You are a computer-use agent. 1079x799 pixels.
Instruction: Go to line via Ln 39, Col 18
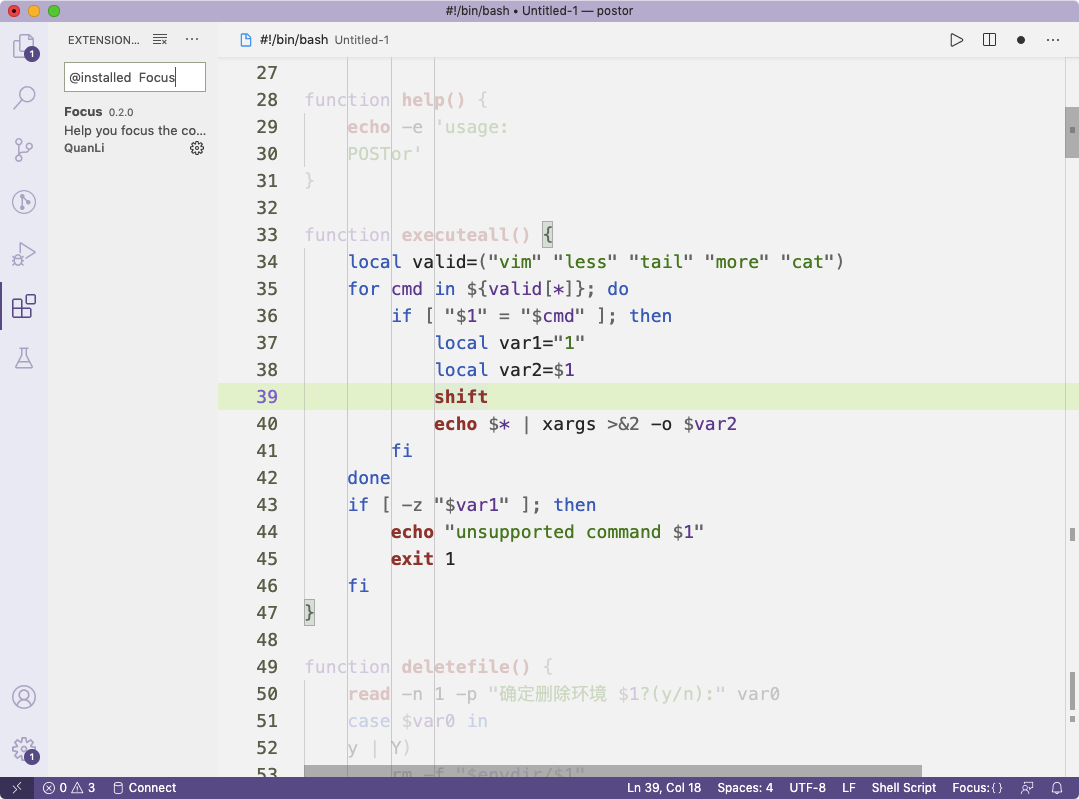point(663,788)
